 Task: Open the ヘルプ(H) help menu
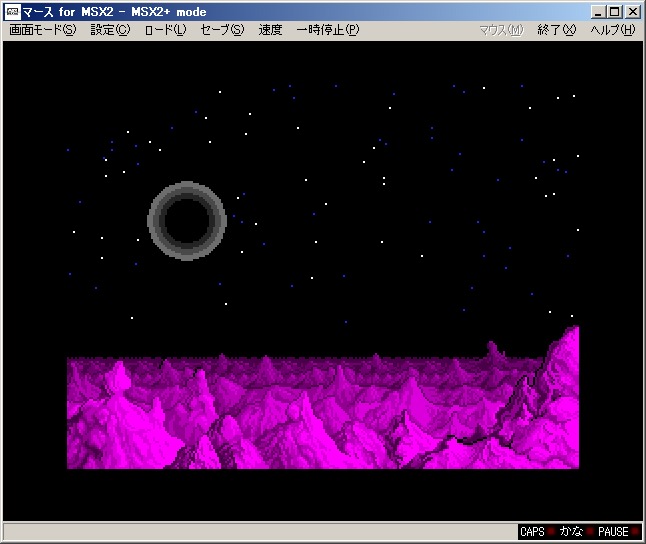click(x=612, y=30)
